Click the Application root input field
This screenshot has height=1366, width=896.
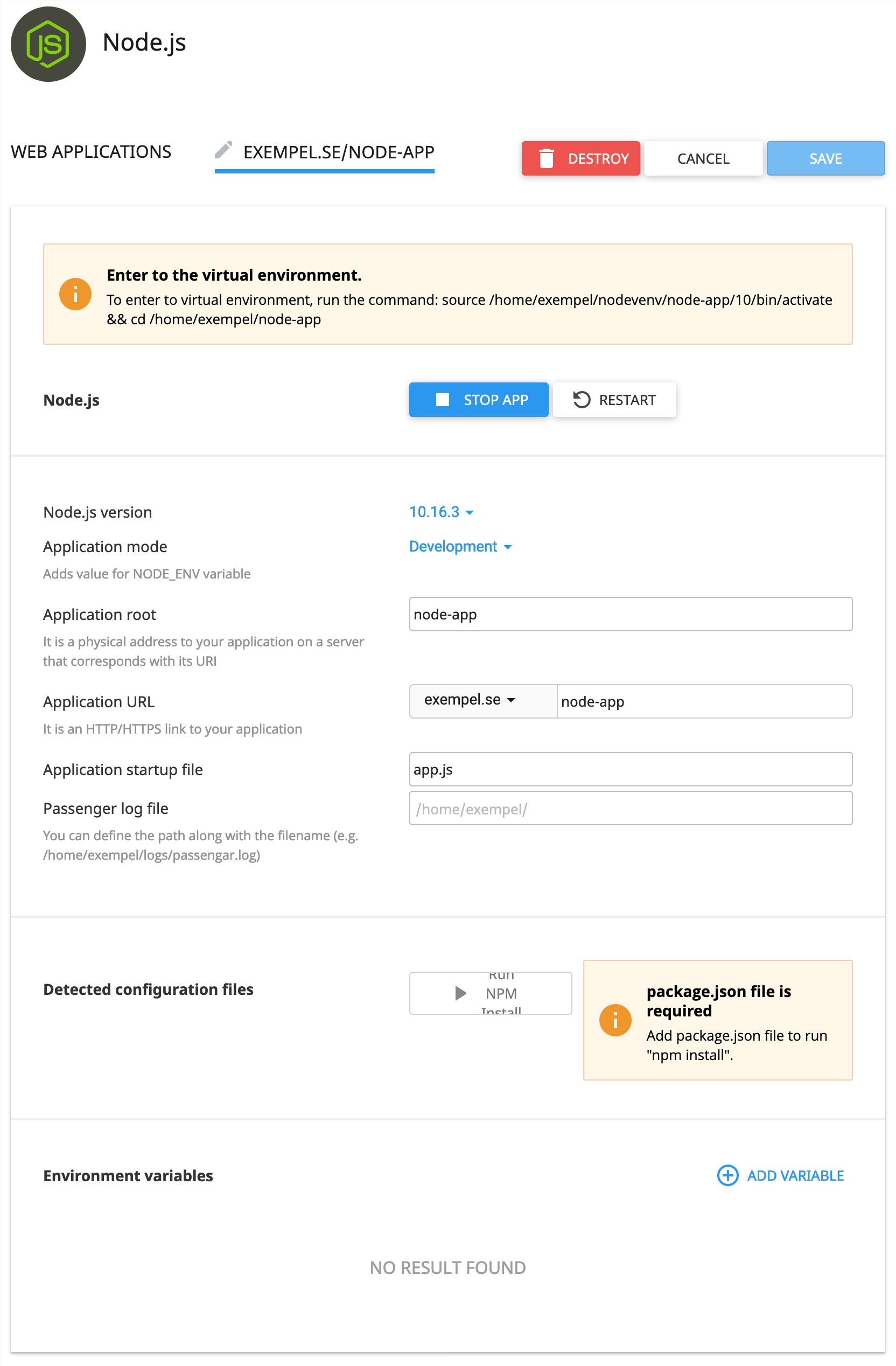pyautogui.click(x=630, y=614)
